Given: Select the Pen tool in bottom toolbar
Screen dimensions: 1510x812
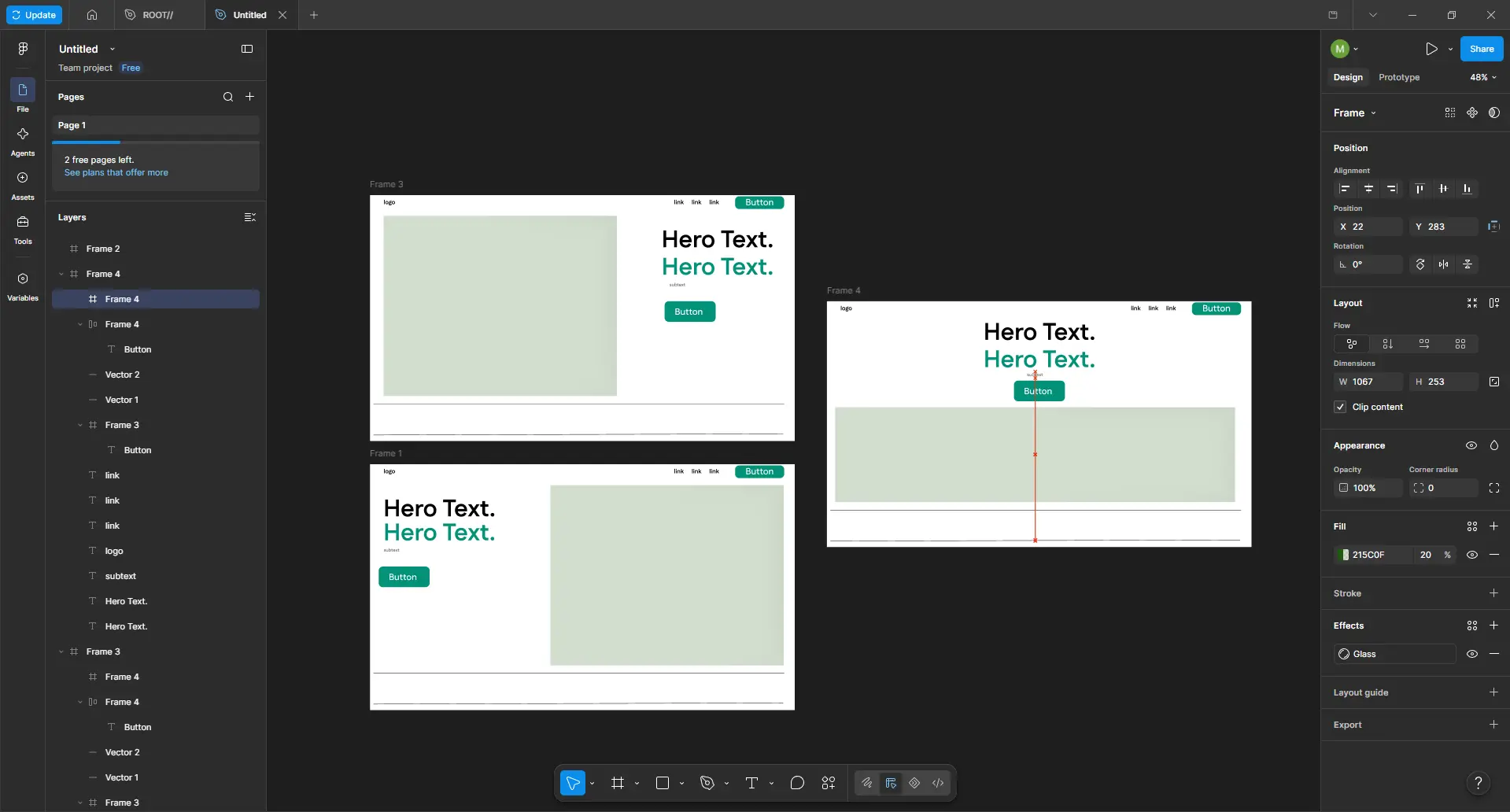Looking at the screenshot, I should (x=707, y=783).
